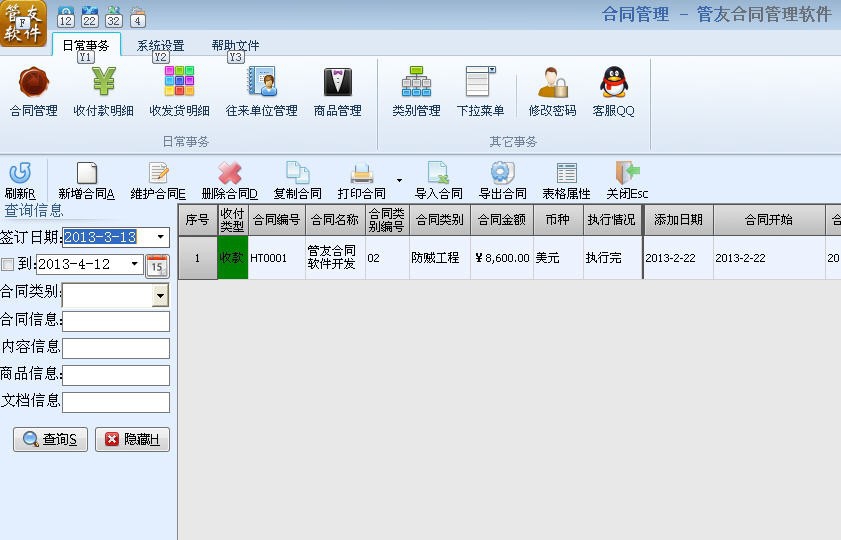841x540 pixels.
Task: Switch to the 日常事务 ribbon tab
Action: click(x=86, y=45)
